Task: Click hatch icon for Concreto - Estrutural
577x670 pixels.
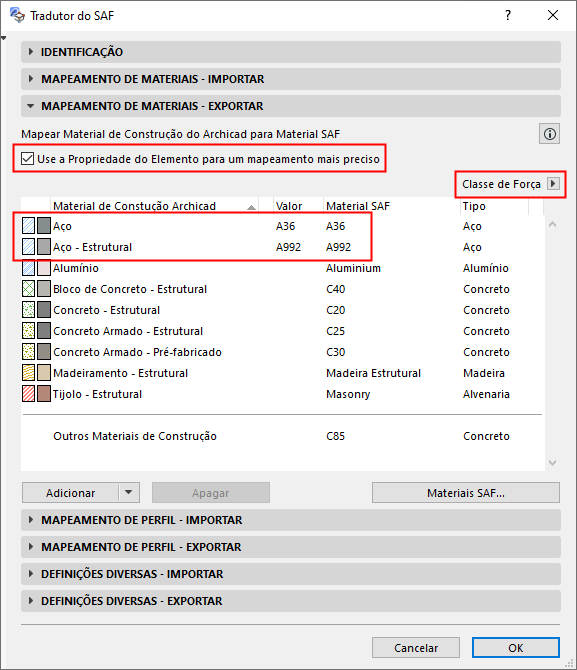Action: (x=29, y=309)
